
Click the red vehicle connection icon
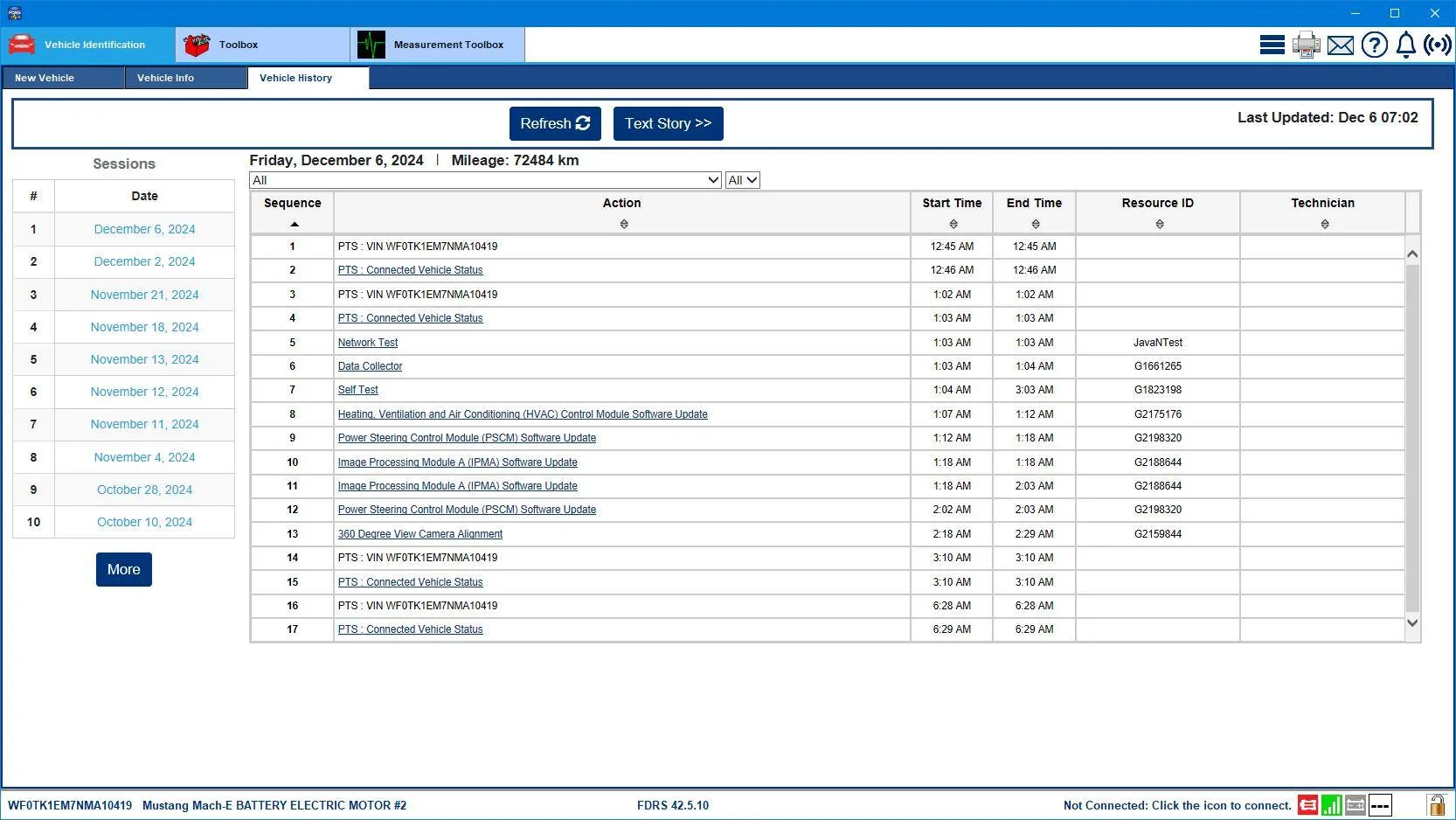[1307, 805]
